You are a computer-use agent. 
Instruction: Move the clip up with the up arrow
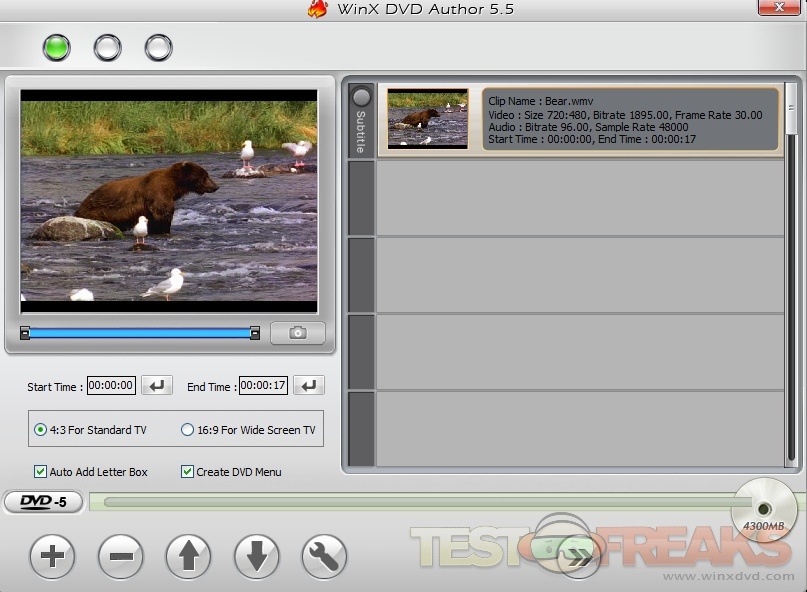click(x=188, y=557)
